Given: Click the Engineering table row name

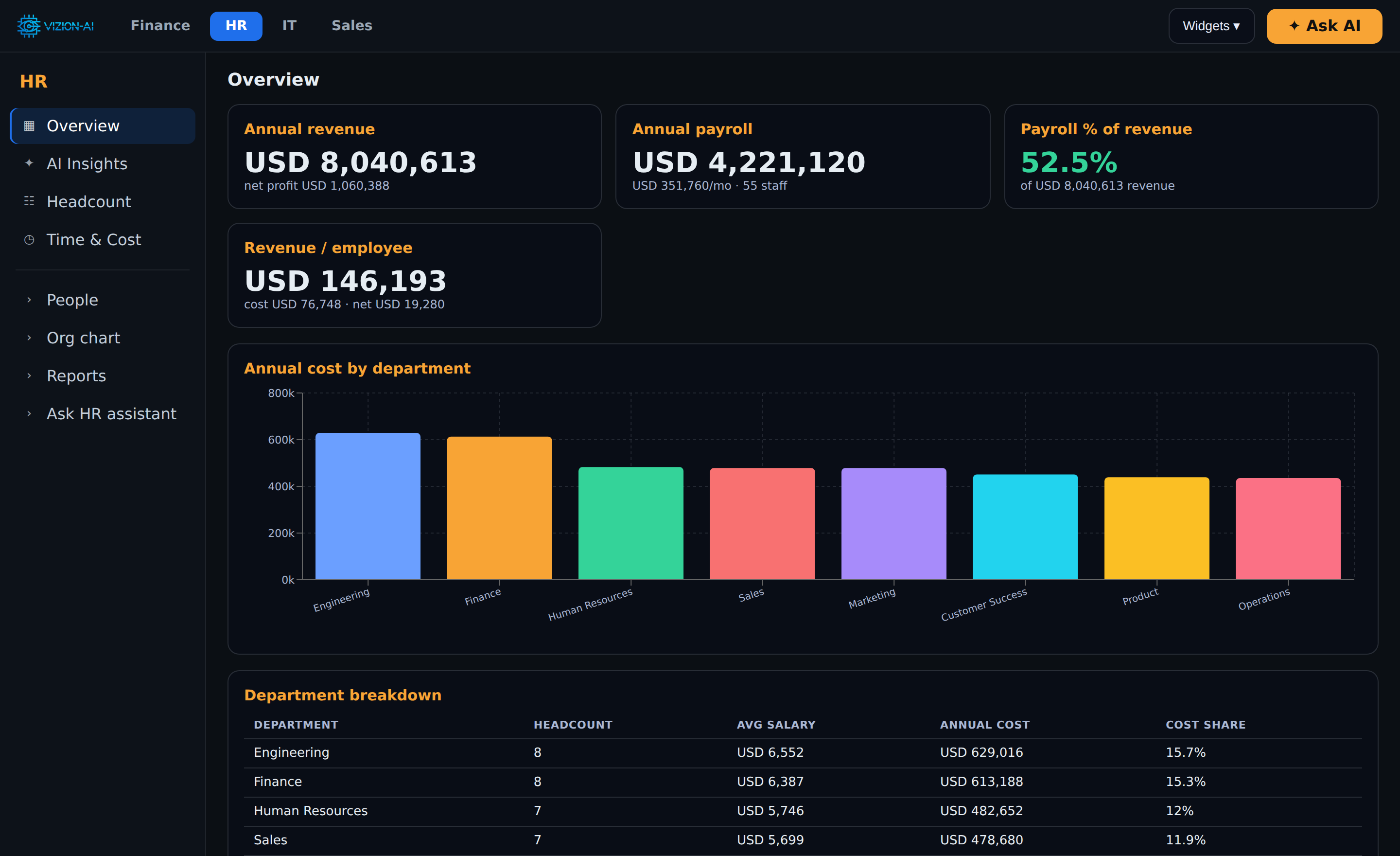Looking at the screenshot, I should [x=291, y=752].
